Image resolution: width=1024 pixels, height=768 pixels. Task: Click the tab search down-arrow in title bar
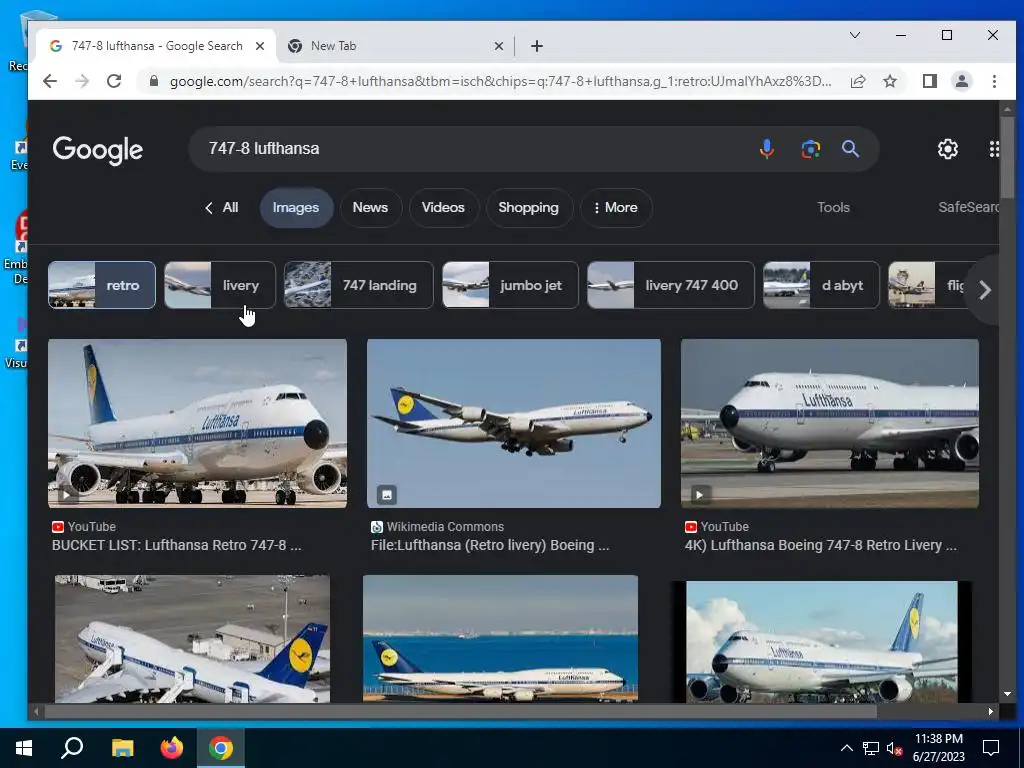[x=854, y=35]
